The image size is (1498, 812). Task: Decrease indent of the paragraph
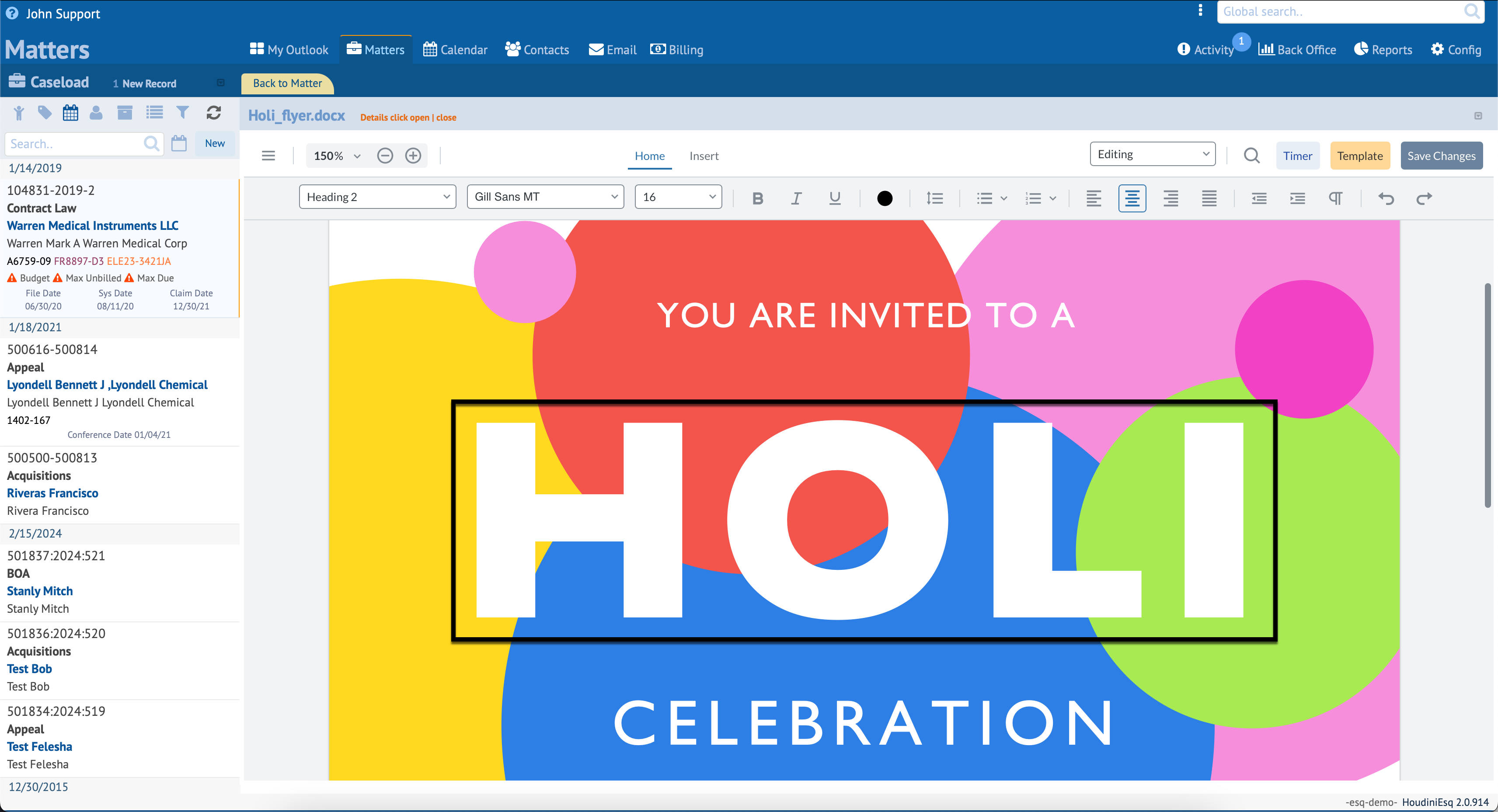point(1259,198)
